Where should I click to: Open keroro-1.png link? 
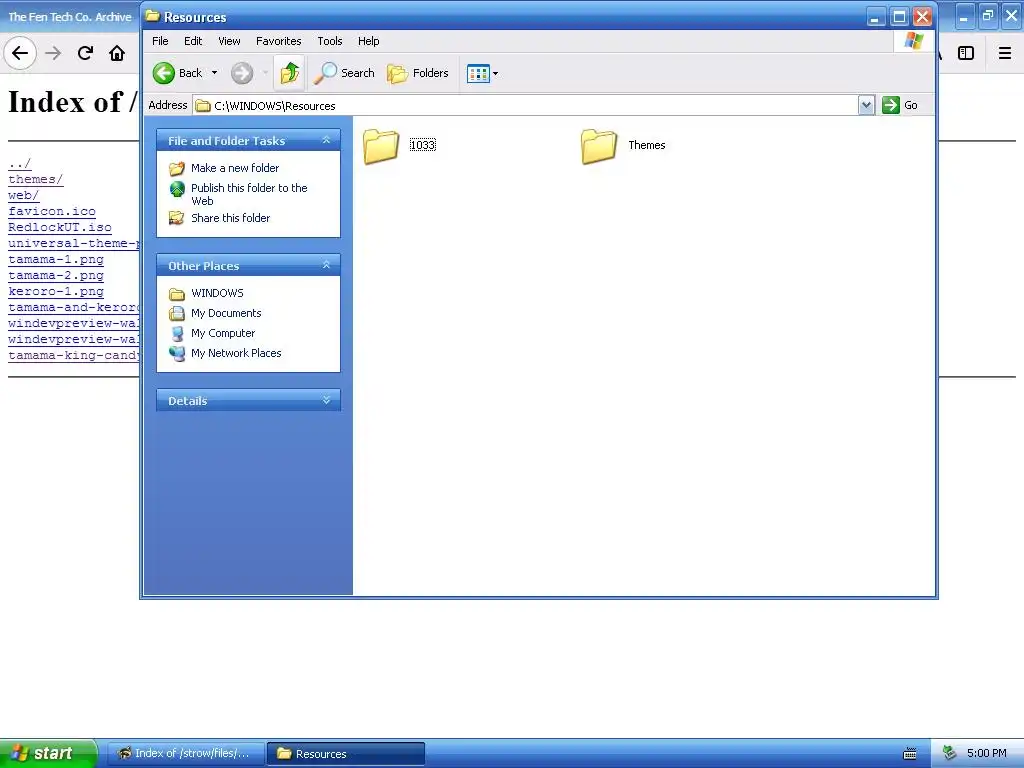point(56,291)
